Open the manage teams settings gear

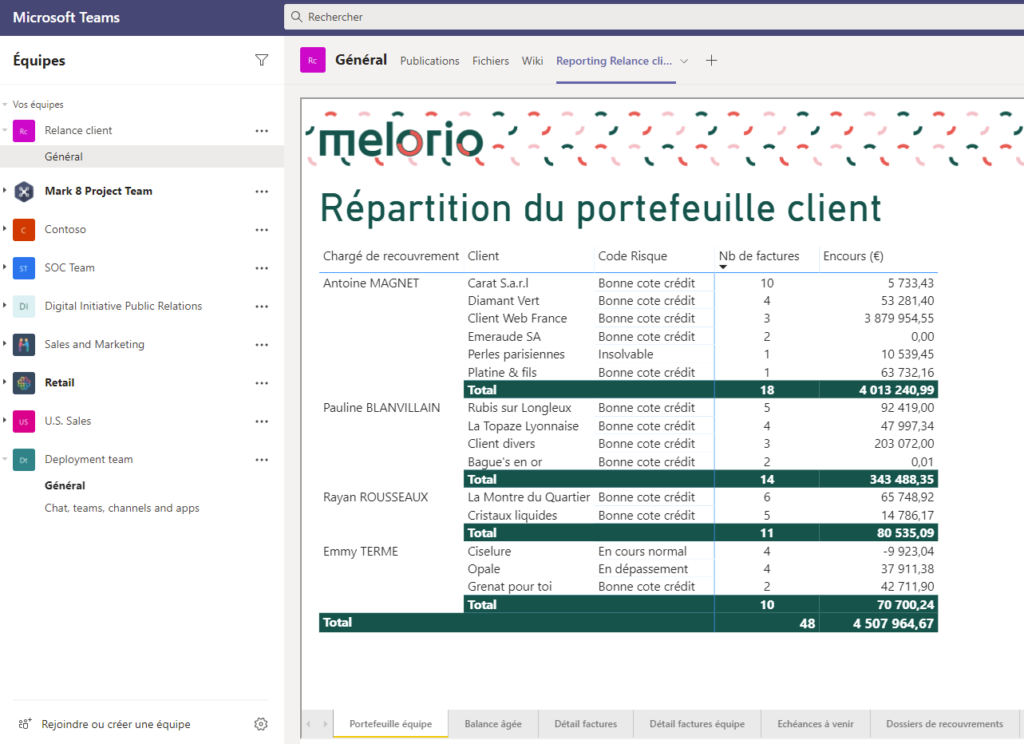[261, 724]
